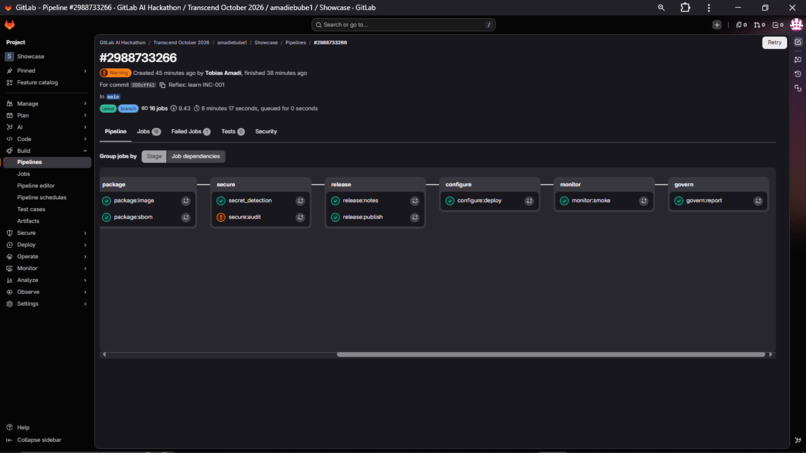The width and height of the screenshot is (806, 453).
Task: Open Test cases in sidebar
Action: (x=31, y=210)
